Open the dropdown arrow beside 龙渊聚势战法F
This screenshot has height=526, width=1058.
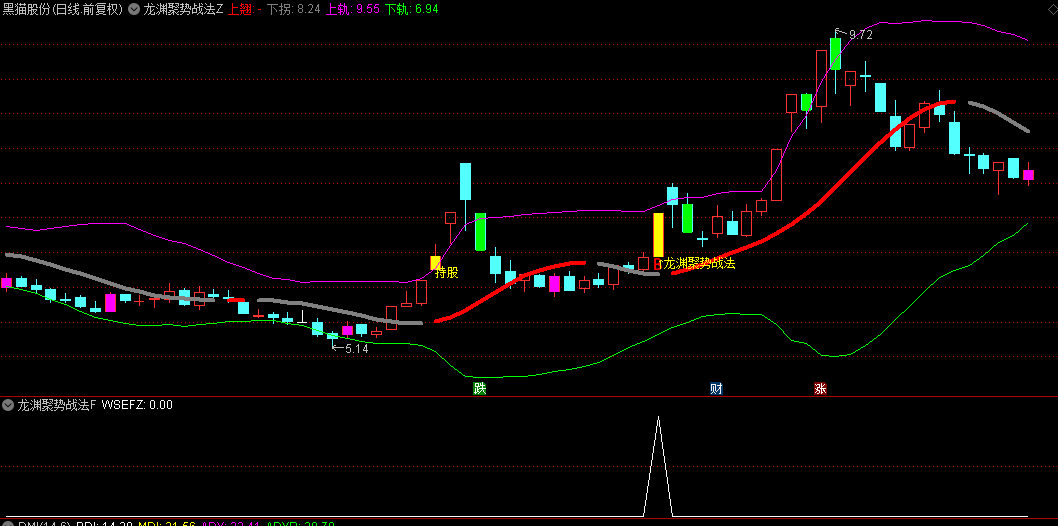pos(8,405)
